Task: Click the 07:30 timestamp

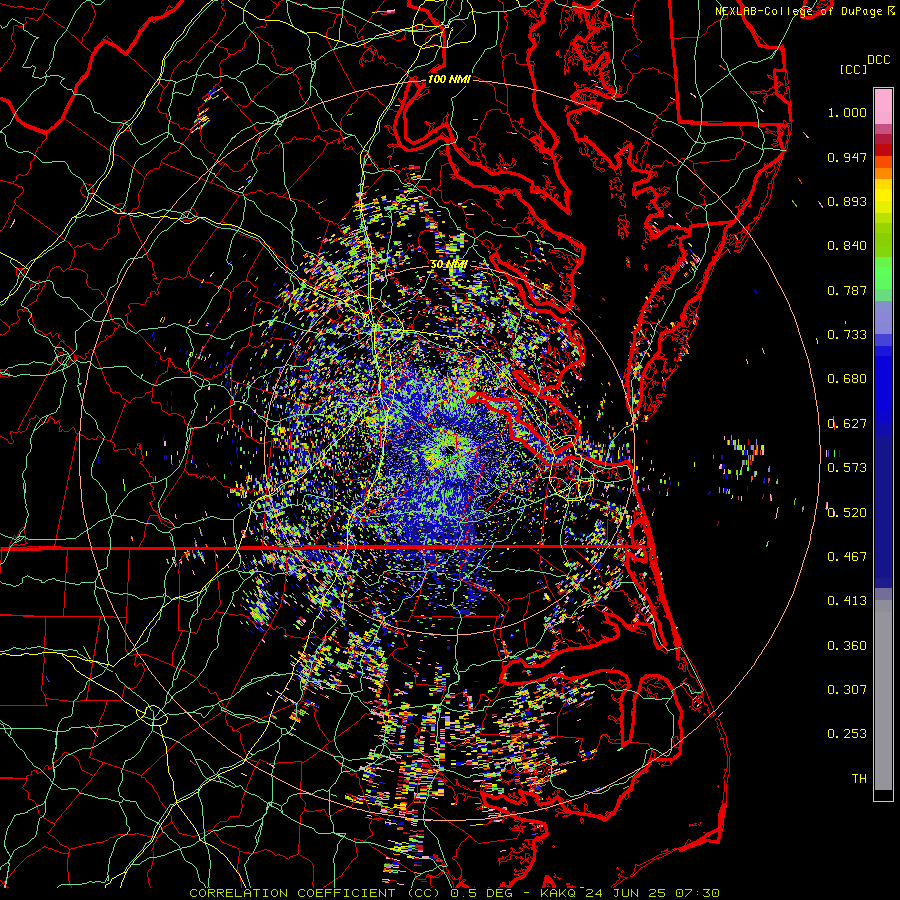Action: coord(695,893)
